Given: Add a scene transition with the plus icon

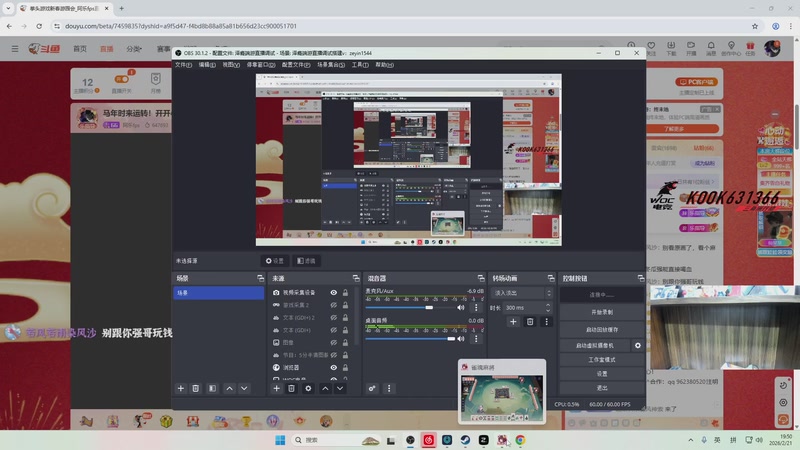Looking at the screenshot, I should tap(513, 321).
